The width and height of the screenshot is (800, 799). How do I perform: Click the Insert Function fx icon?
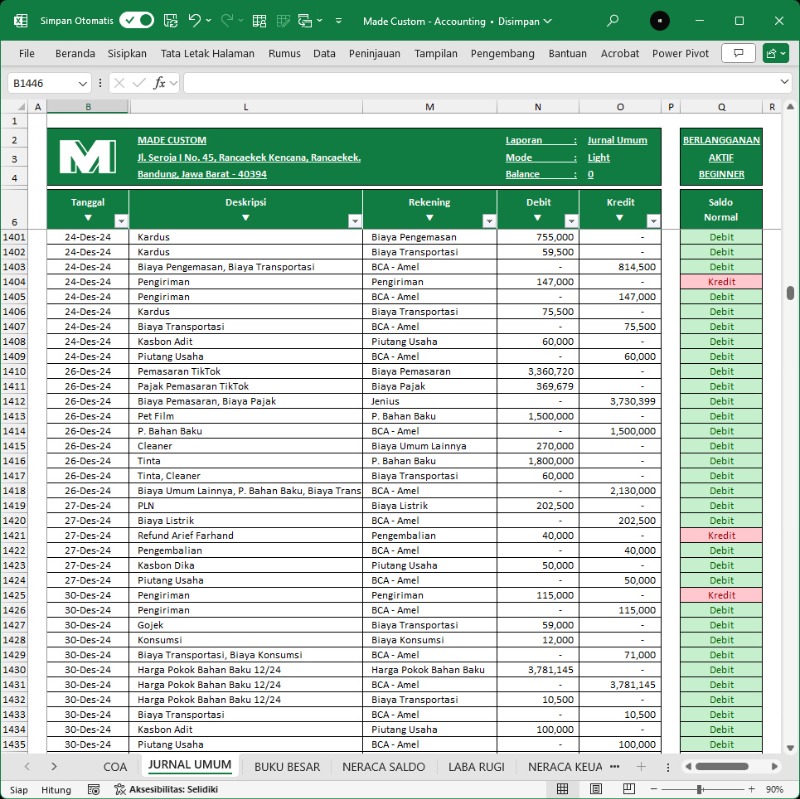pos(159,83)
